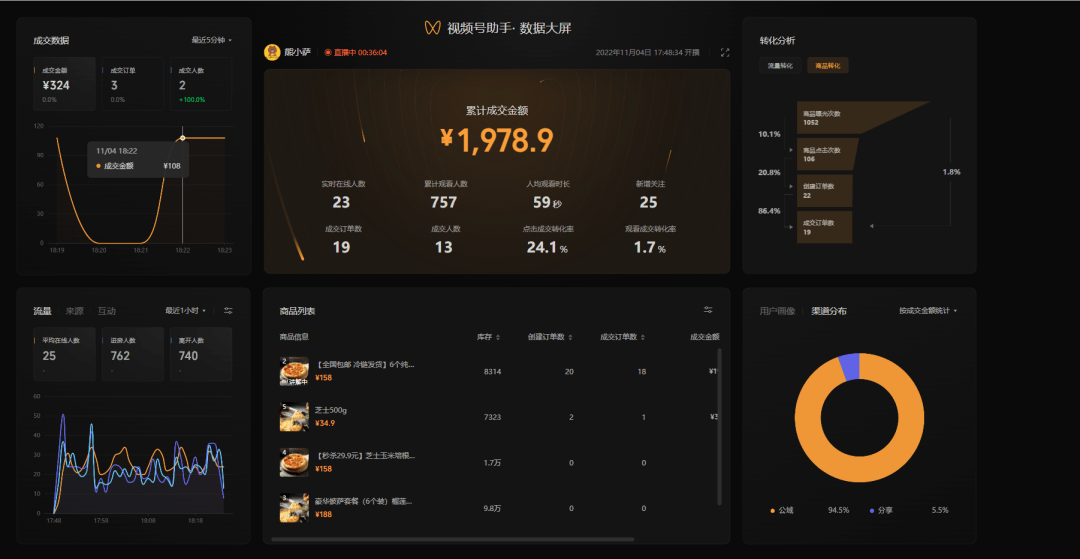Sort by 成交订单数 column arrows
This screenshot has height=559, width=1080.
[642, 337]
